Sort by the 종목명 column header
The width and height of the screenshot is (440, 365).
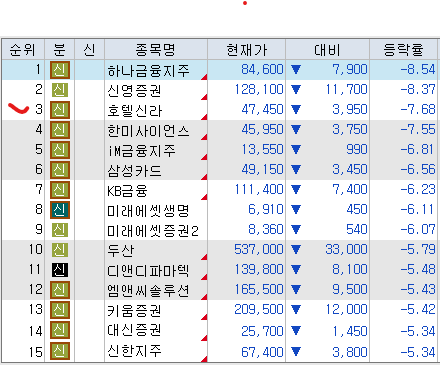[156, 50]
